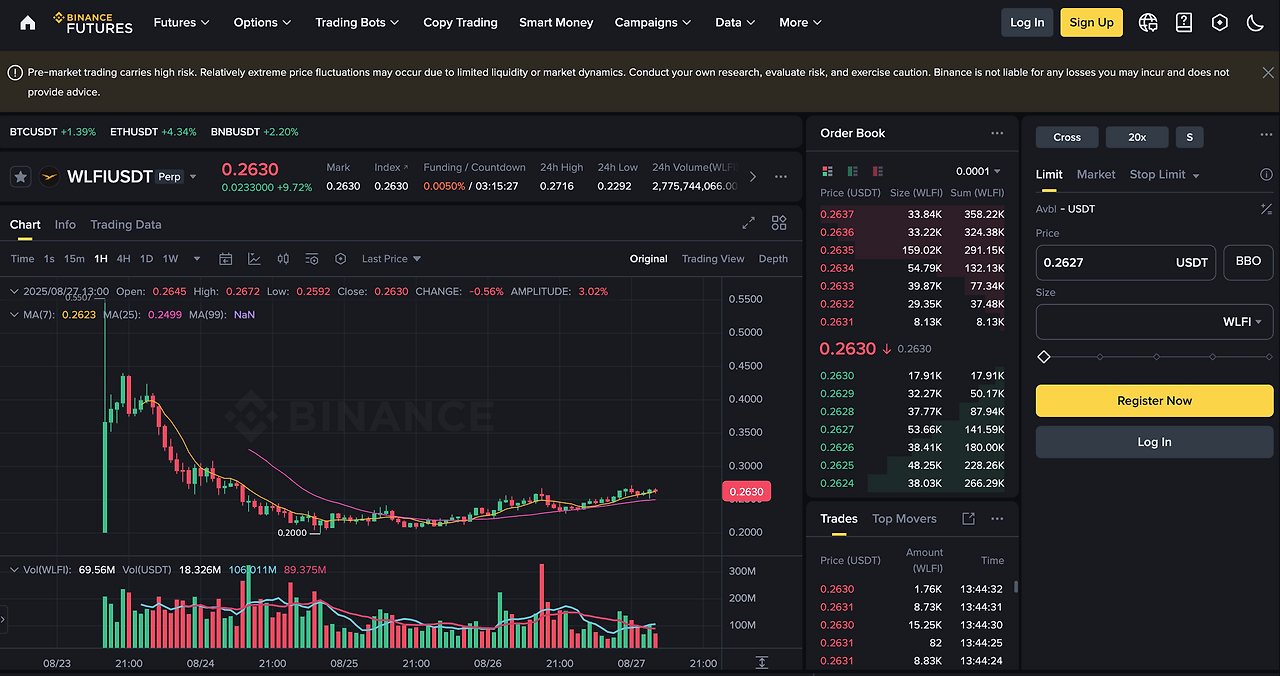This screenshot has height=676, width=1280.
Task: Open the order form three-dot menu
Action: pos(1266,136)
